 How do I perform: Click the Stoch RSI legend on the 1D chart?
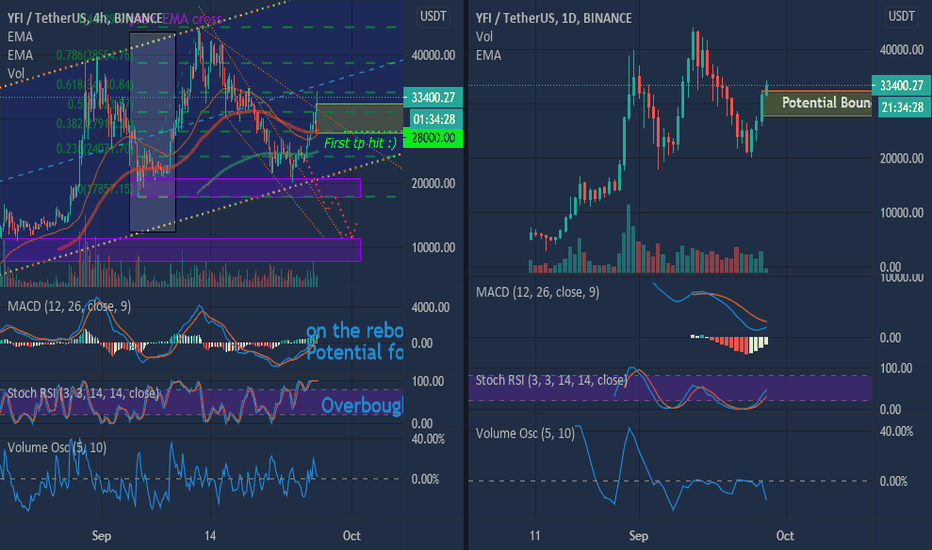(x=552, y=380)
